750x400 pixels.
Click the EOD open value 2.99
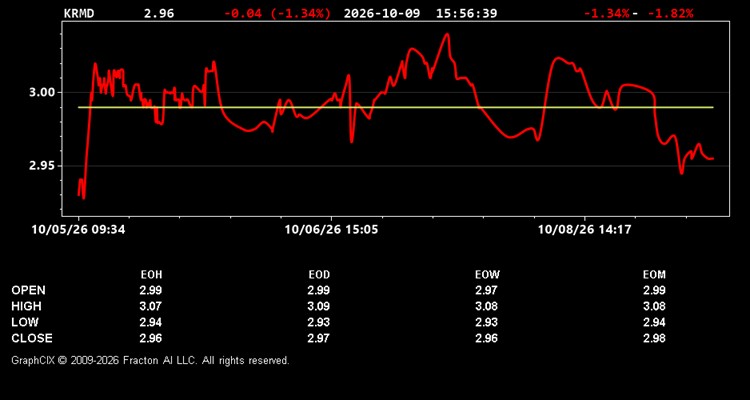319,290
